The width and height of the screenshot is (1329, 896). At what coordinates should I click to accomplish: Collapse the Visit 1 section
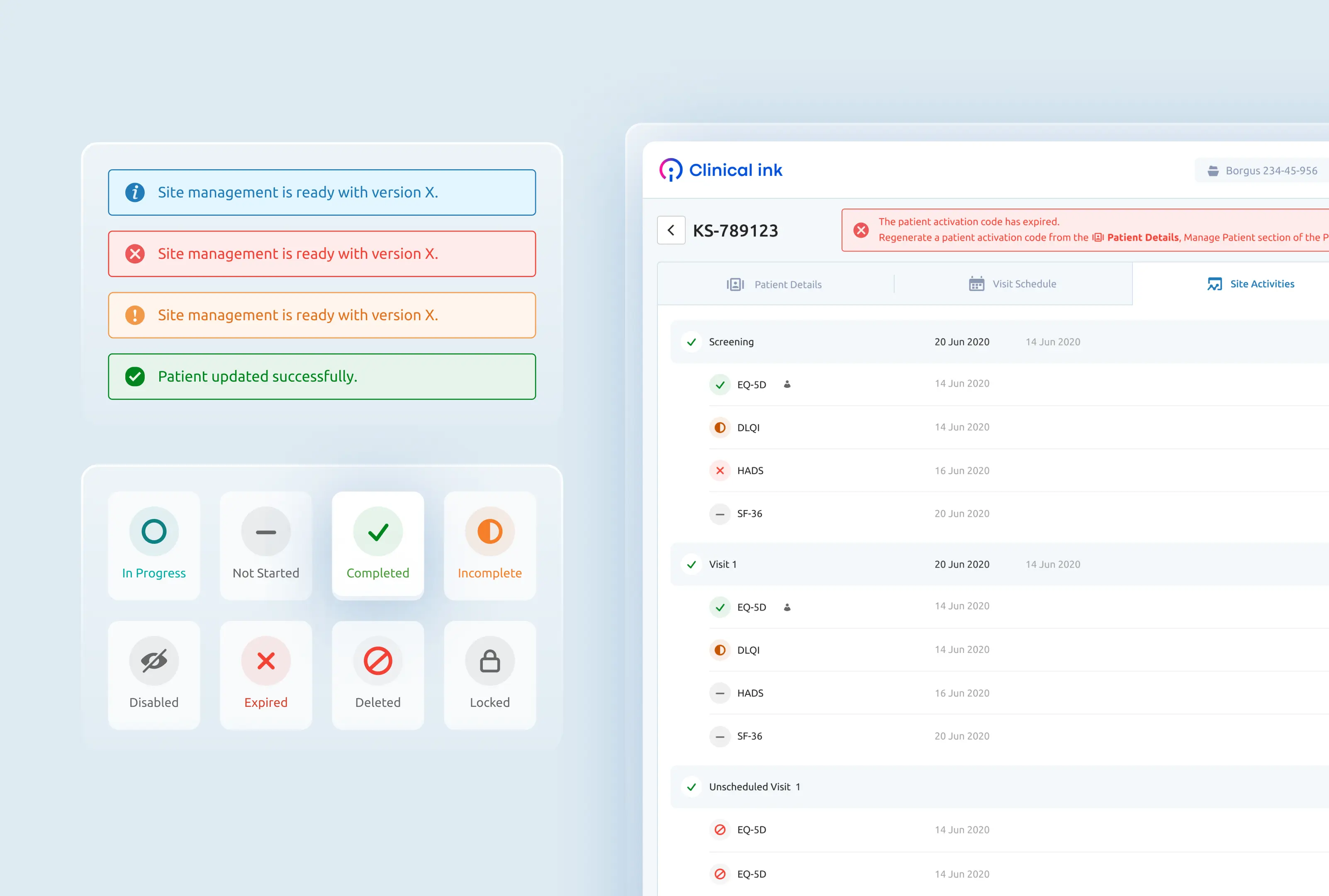pos(723,565)
